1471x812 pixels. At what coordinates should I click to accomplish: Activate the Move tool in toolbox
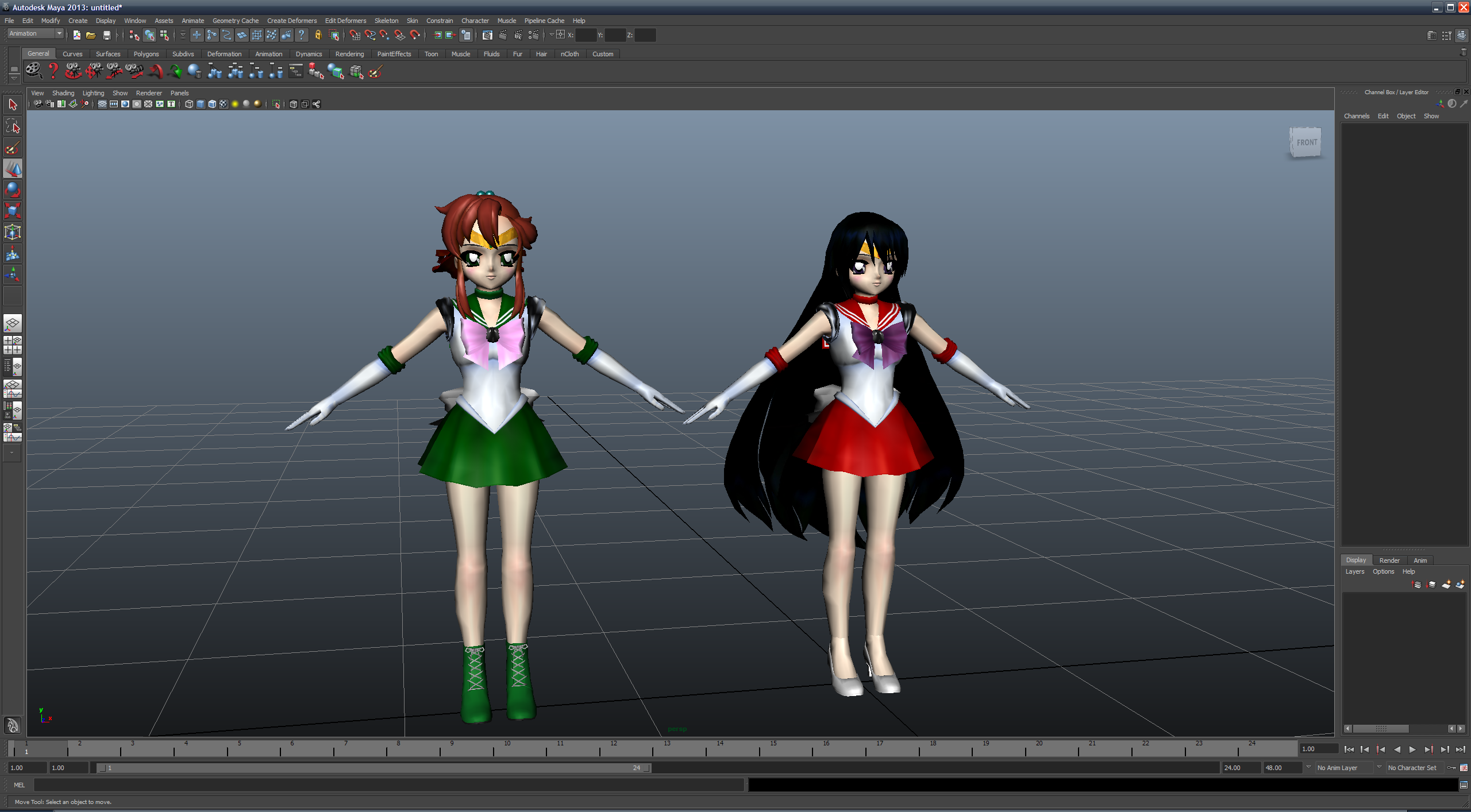click(x=13, y=168)
